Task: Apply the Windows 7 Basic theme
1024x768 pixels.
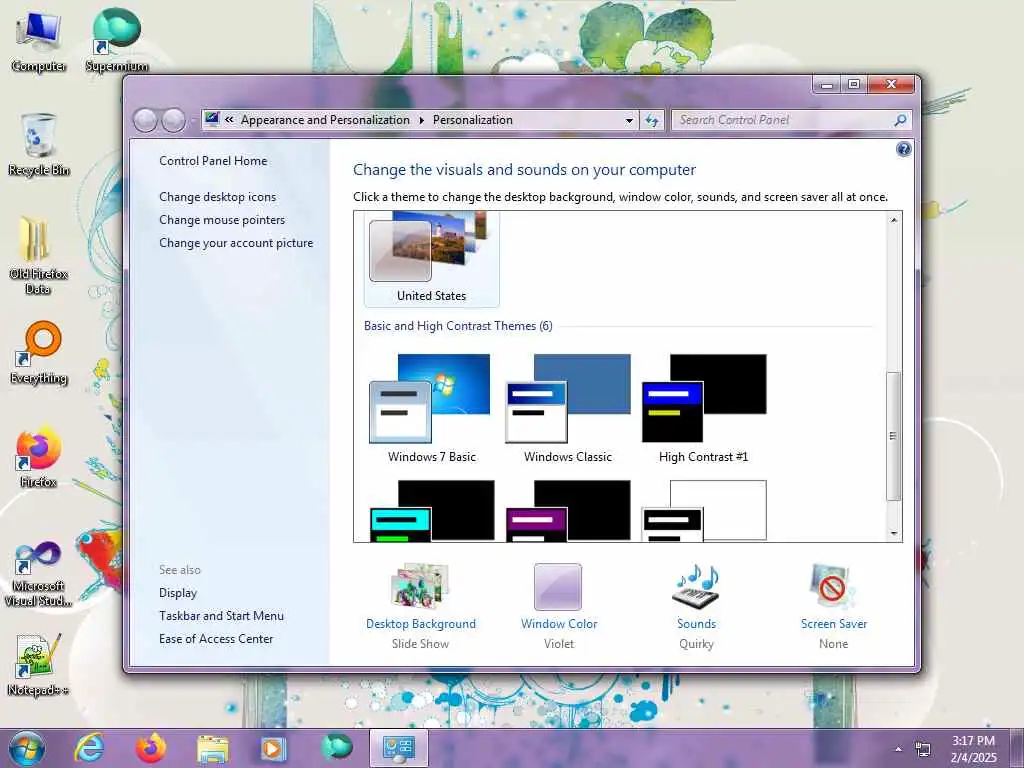Action: click(432, 408)
